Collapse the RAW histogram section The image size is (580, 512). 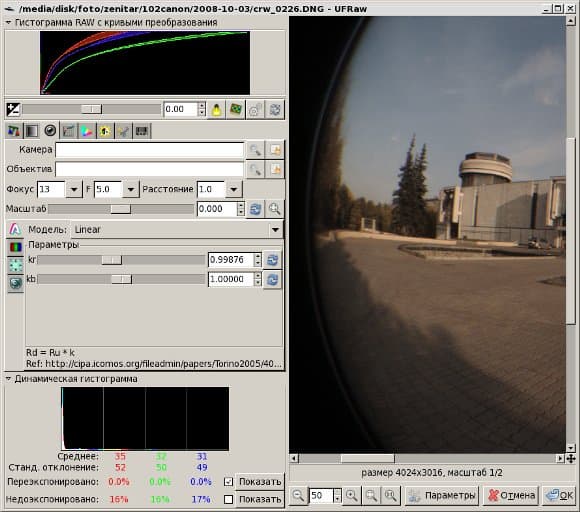tap(8, 23)
